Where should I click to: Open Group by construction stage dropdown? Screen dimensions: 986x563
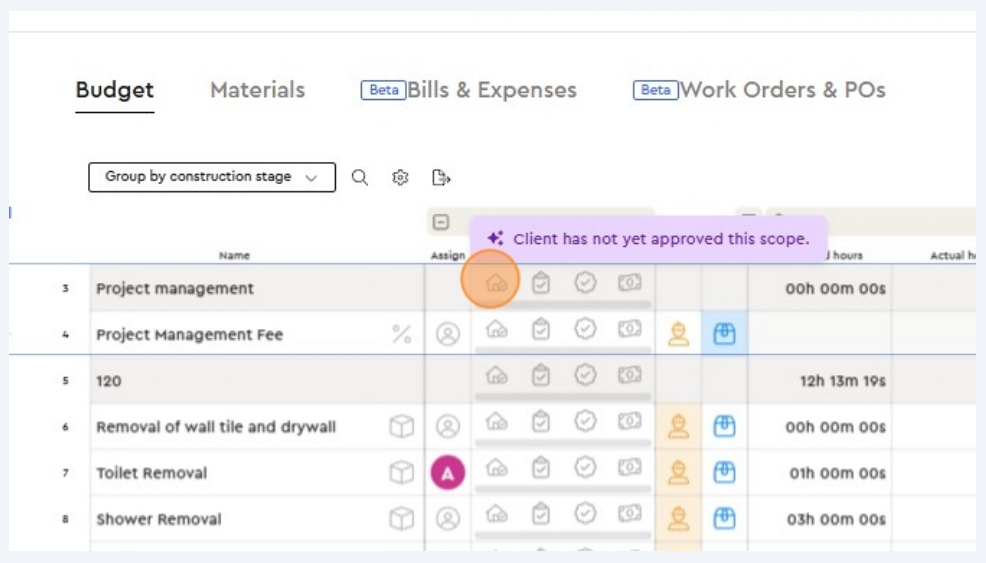212,177
